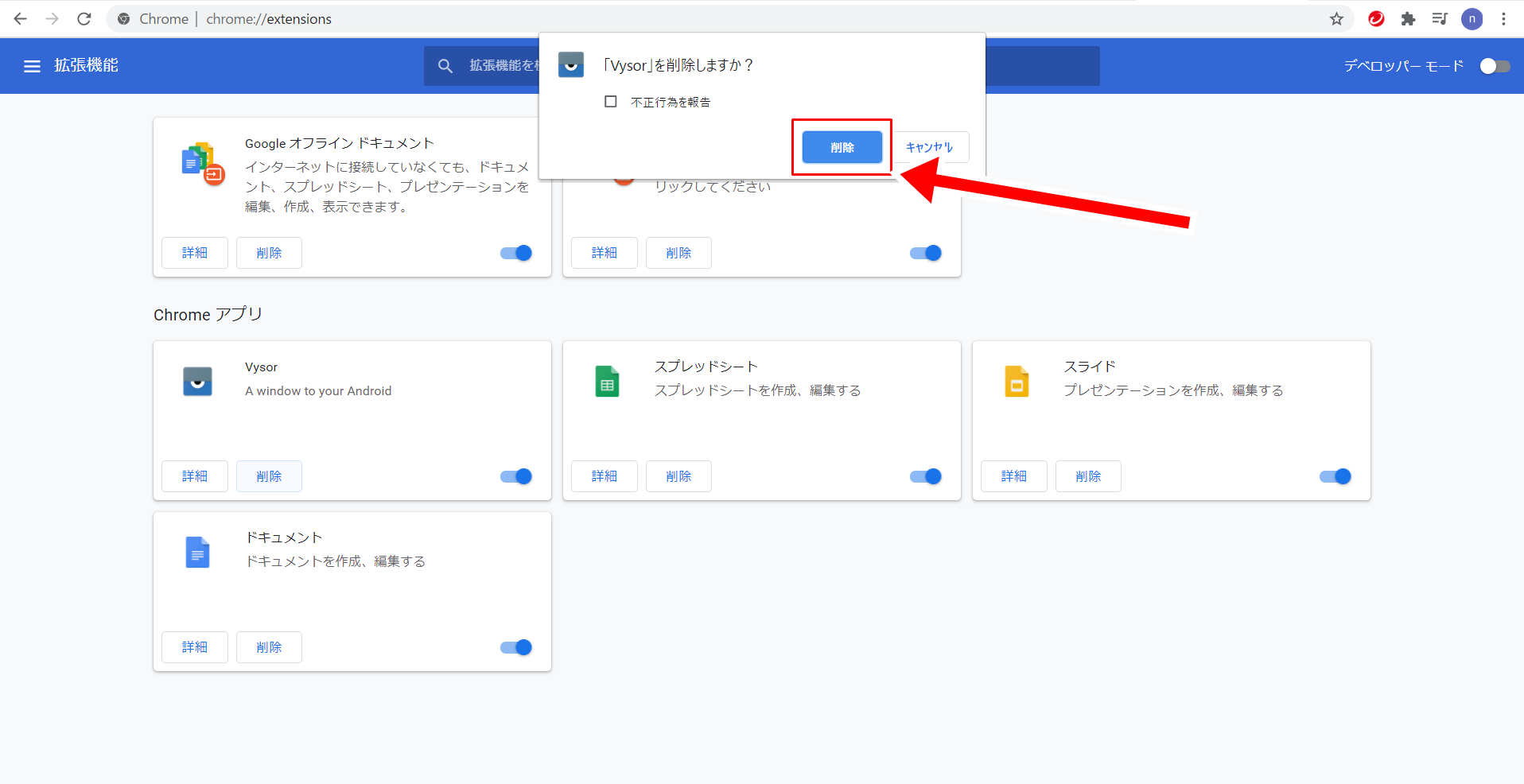The height and width of the screenshot is (784, 1524).
Task: Click the 'ドキュメントを作成、編集する' description
Action: tap(335, 561)
